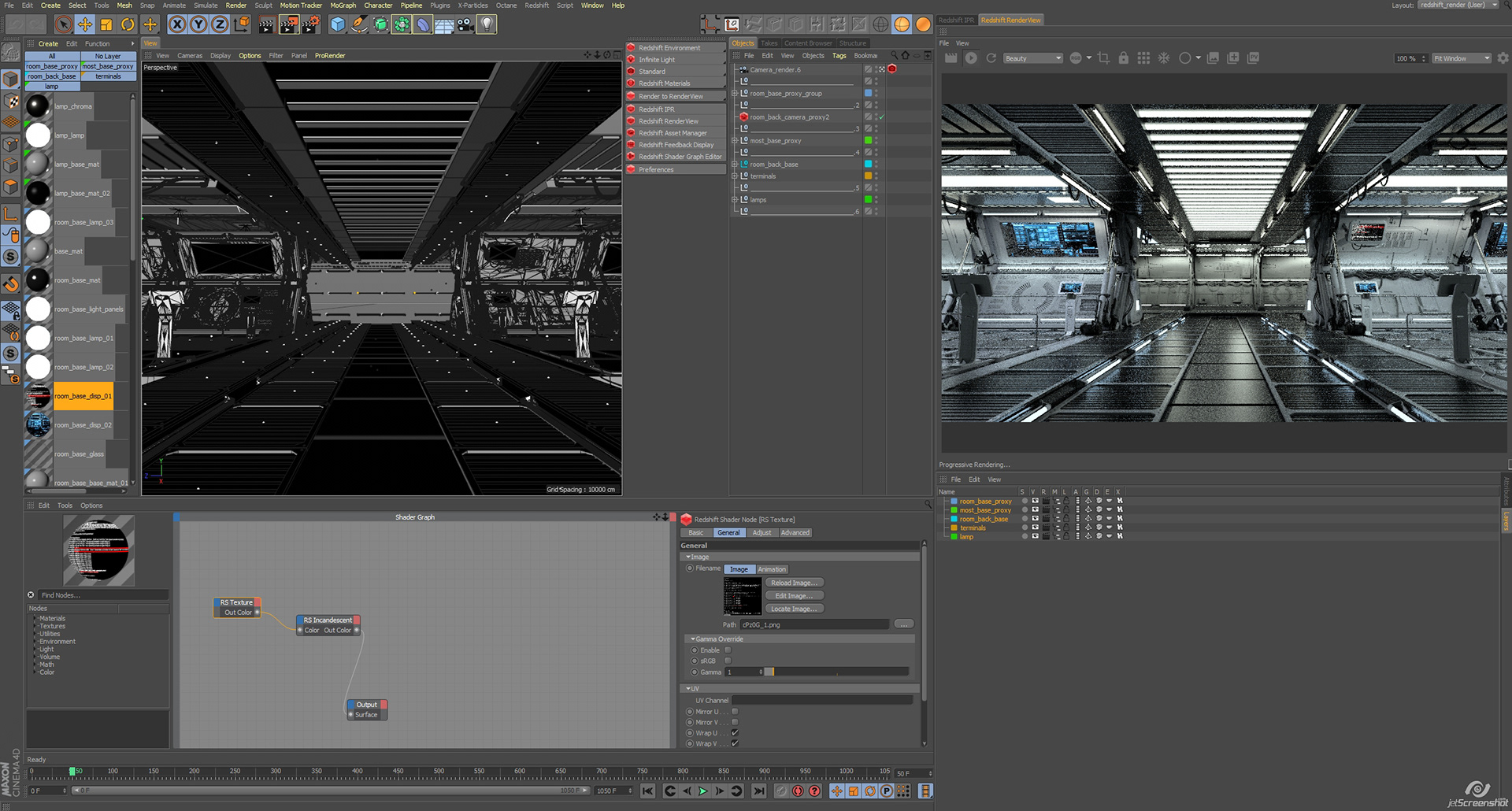The width and height of the screenshot is (1512, 811).
Task: Open the Fit Window zoom dropdown
Action: (x=1461, y=58)
